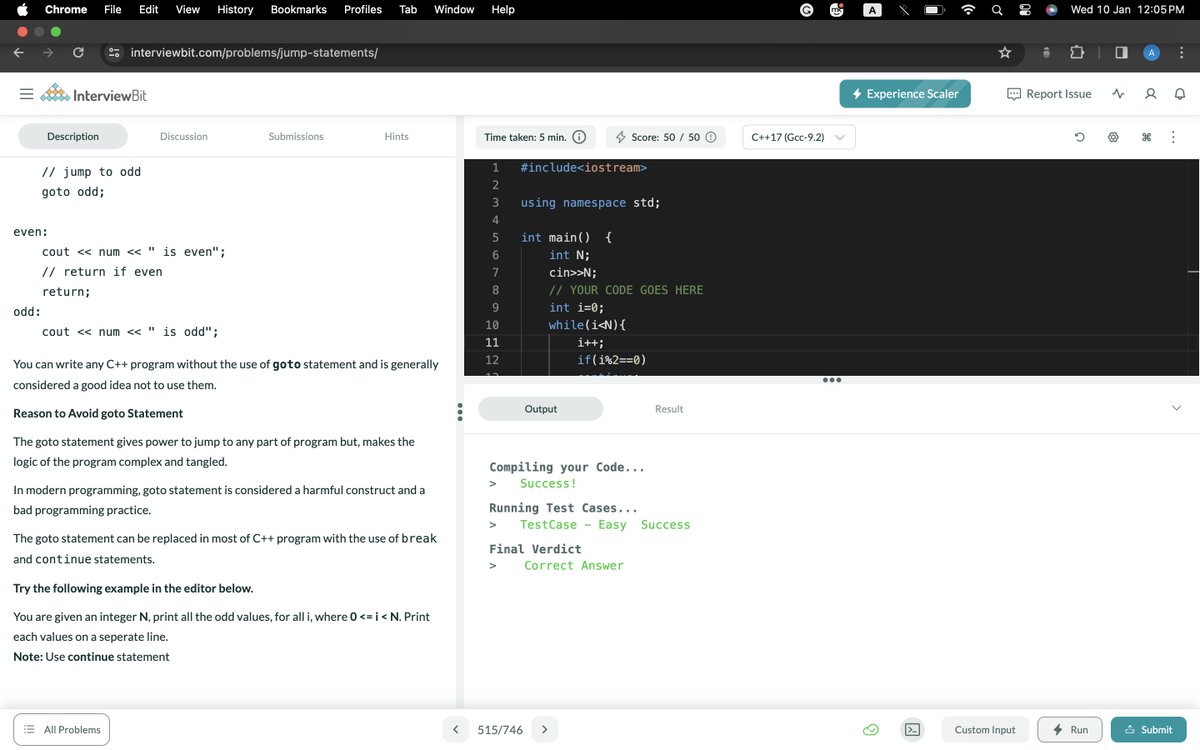
Task: Open Chrome three-dot menu
Action: [x=1181, y=52]
